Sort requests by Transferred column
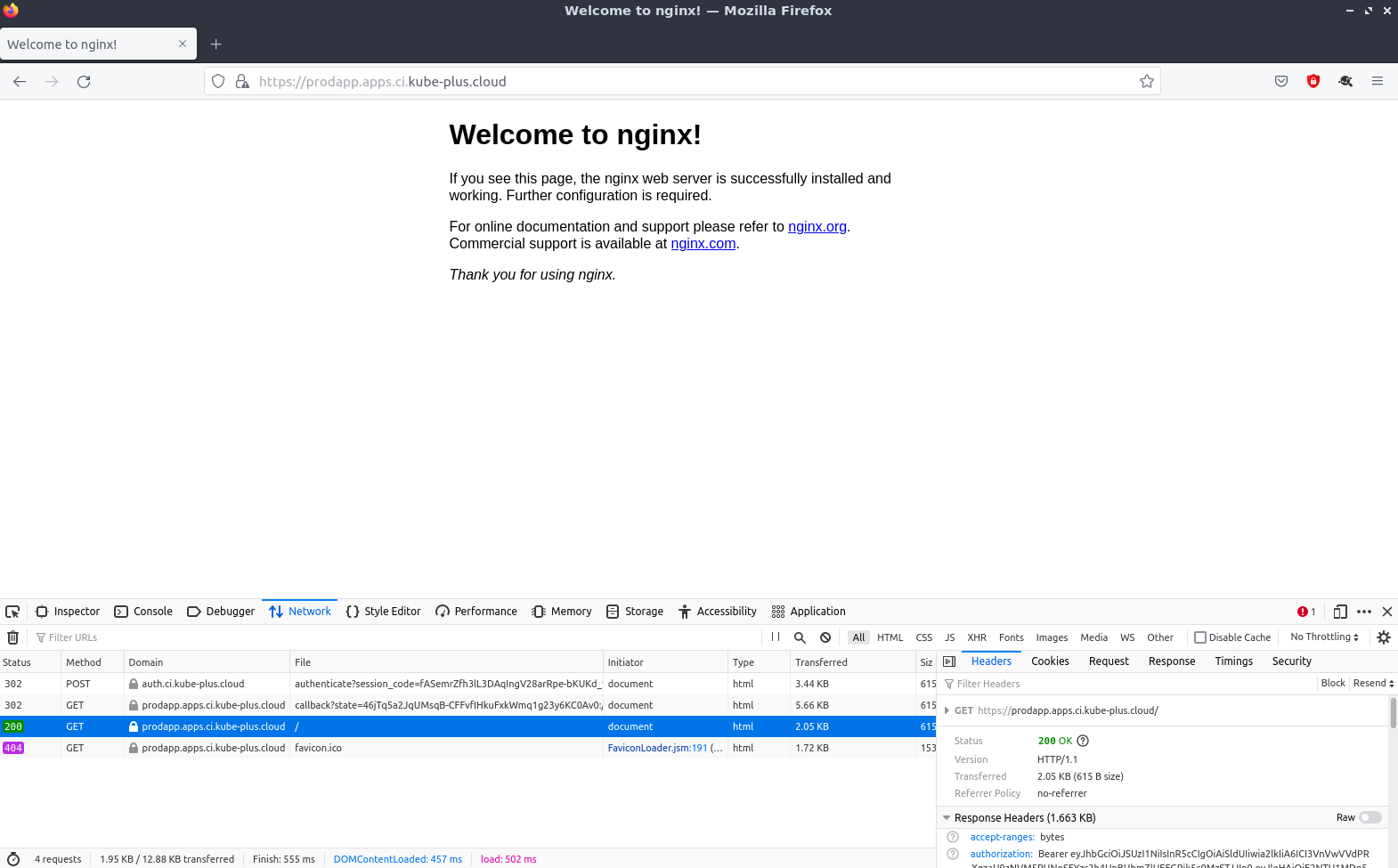1398x868 pixels. click(851, 662)
